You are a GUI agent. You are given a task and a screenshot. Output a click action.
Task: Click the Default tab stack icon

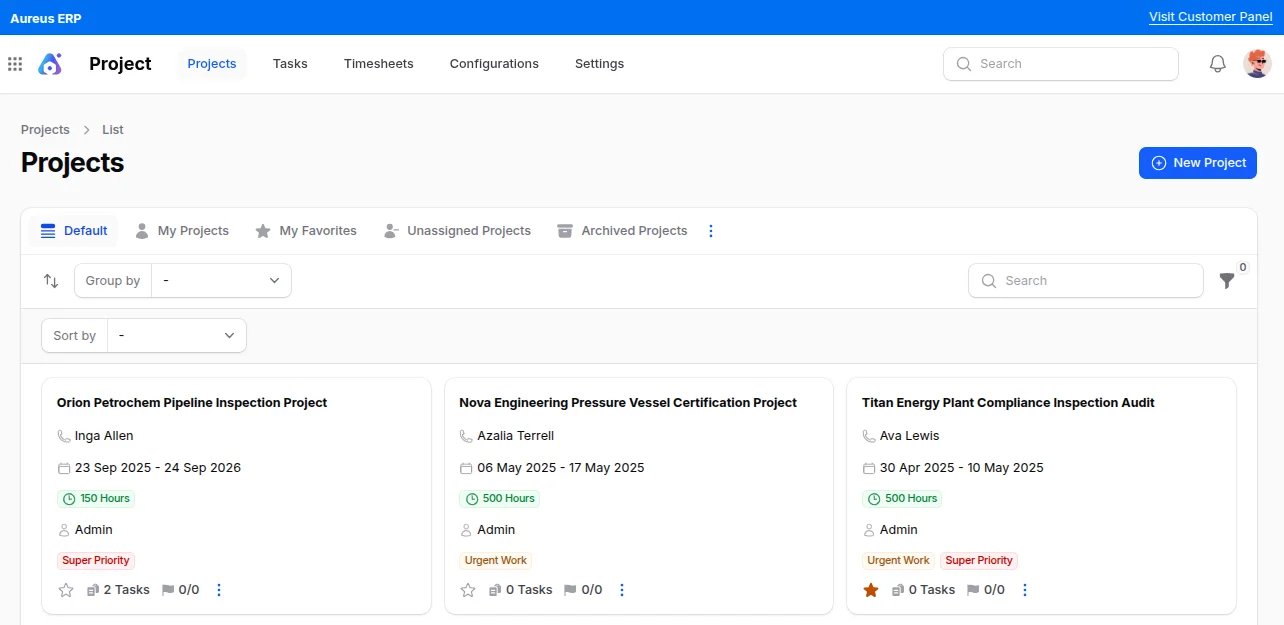(48, 231)
